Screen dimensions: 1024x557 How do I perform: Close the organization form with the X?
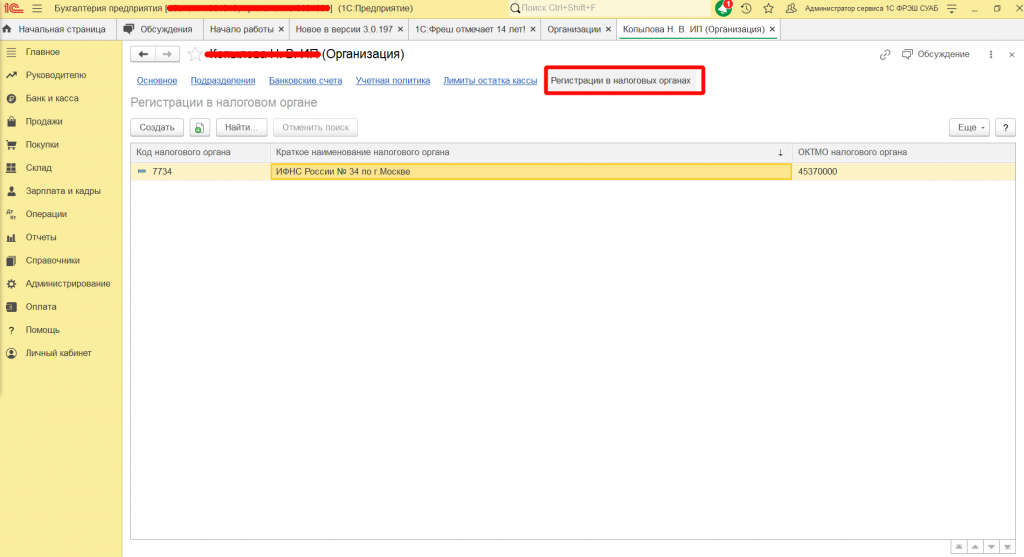pyautogui.click(x=1012, y=54)
